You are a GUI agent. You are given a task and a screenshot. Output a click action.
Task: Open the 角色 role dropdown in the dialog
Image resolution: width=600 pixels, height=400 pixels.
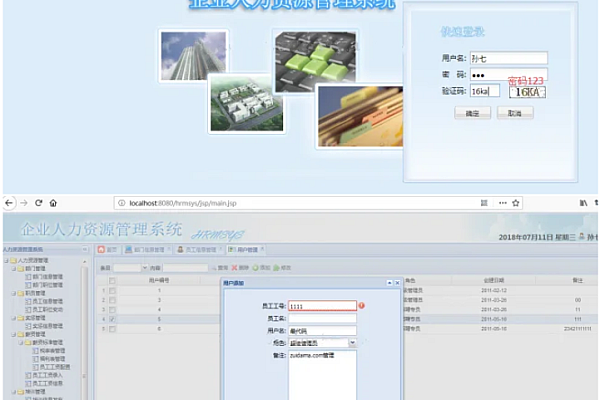(352, 343)
